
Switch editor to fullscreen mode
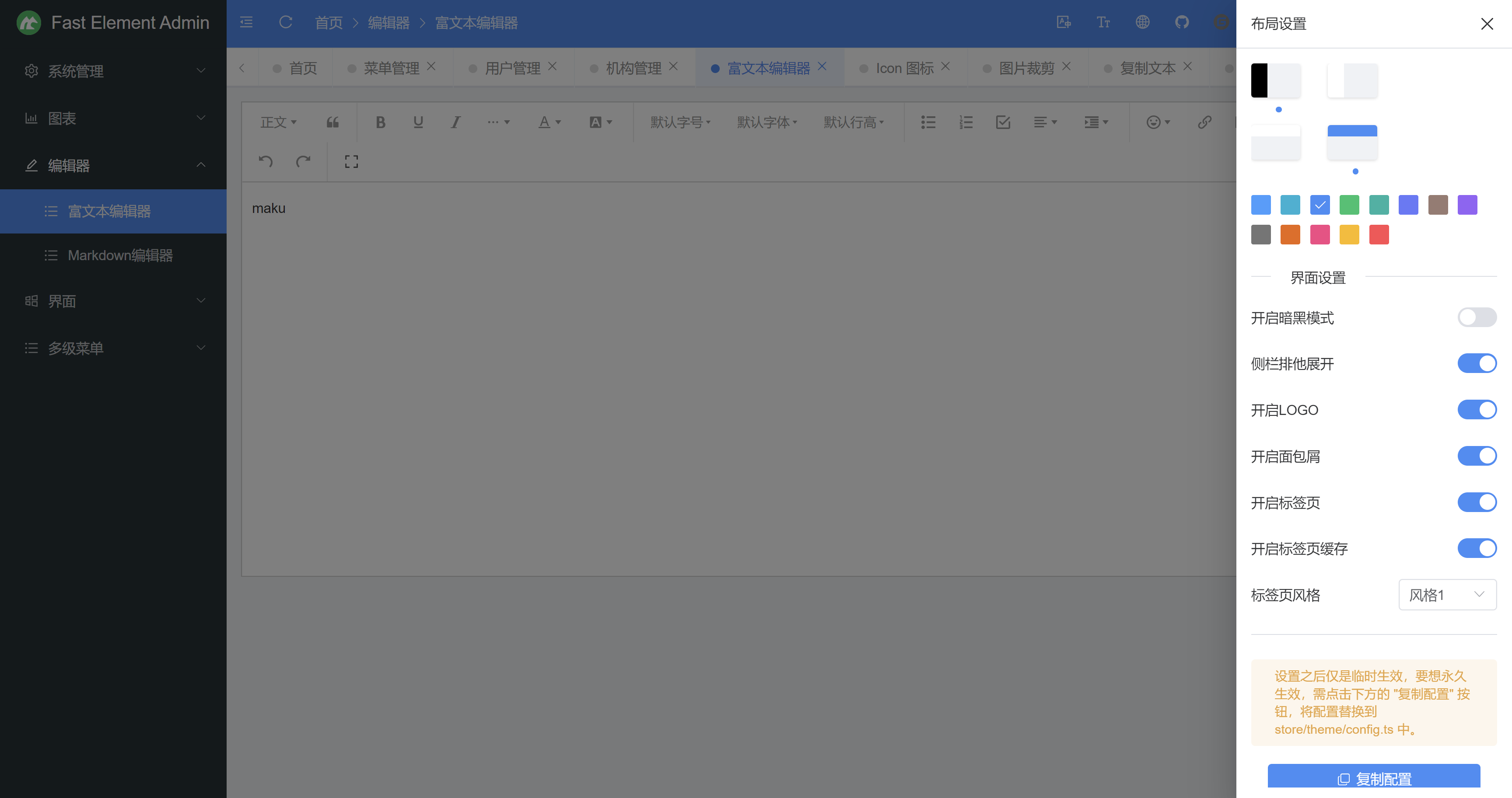pos(351,161)
